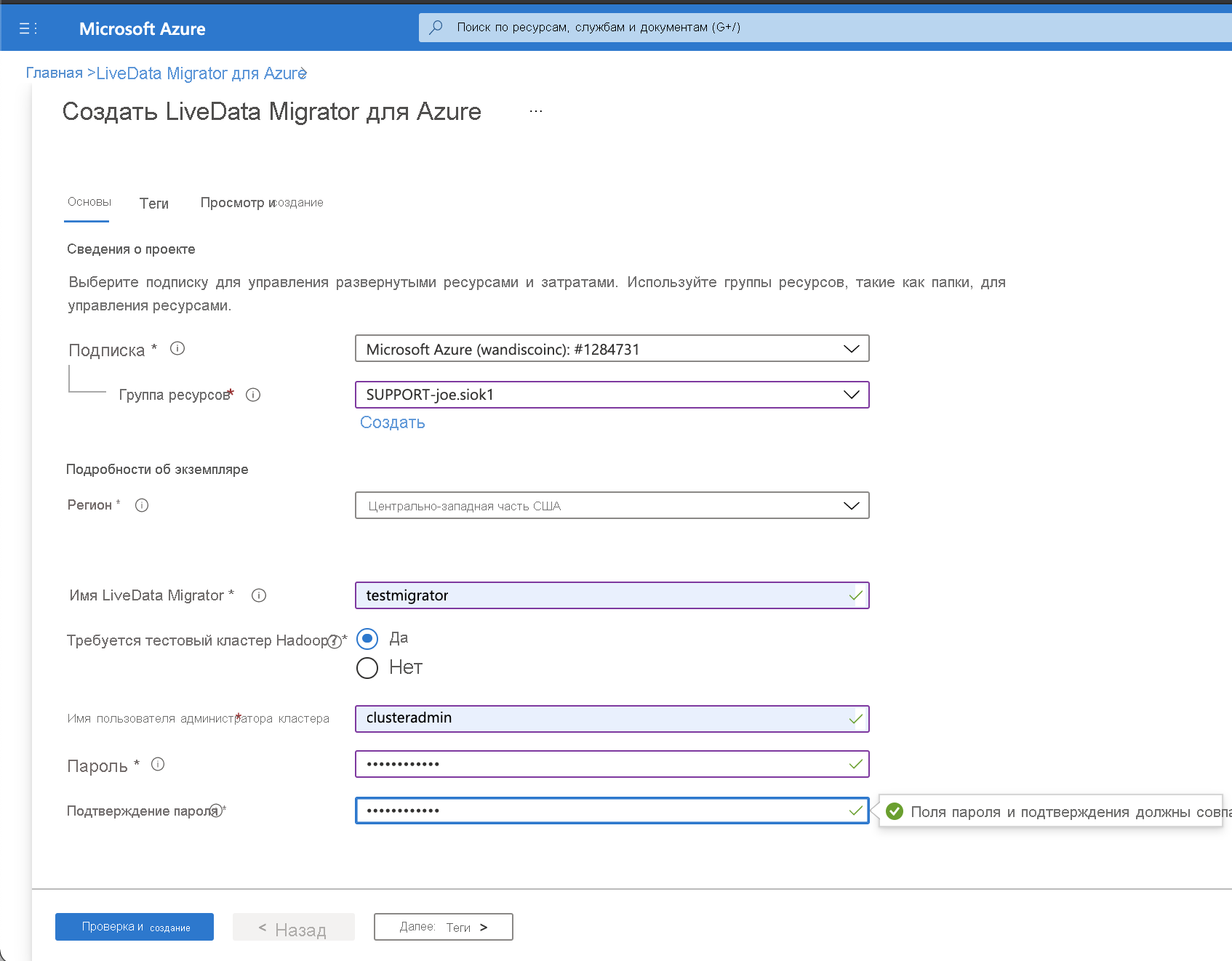
Task: Click the Создать link below resource group
Action: (392, 422)
